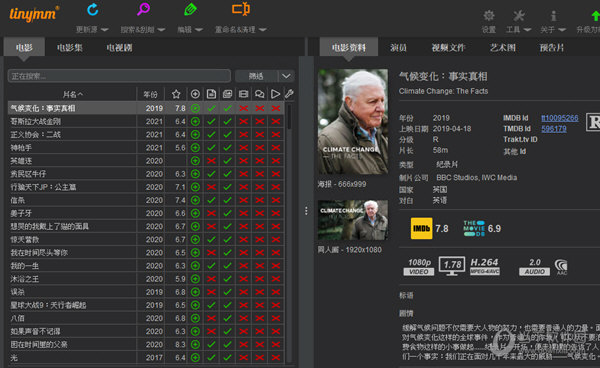Image resolution: width=600 pixels, height=368 pixels.
Task: Click the movie search input field
Action: 119,76
